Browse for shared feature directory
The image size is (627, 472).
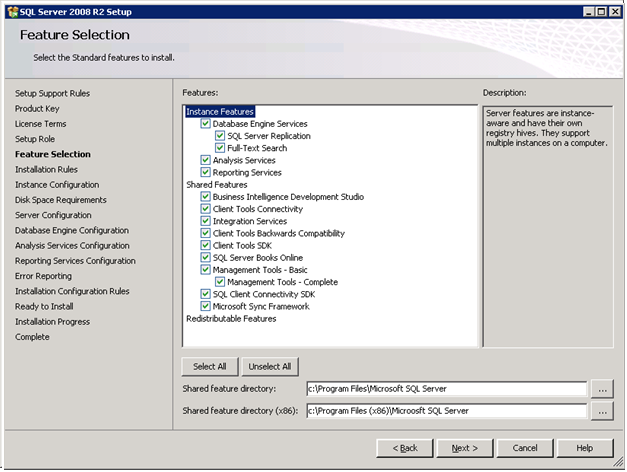click(x=602, y=389)
